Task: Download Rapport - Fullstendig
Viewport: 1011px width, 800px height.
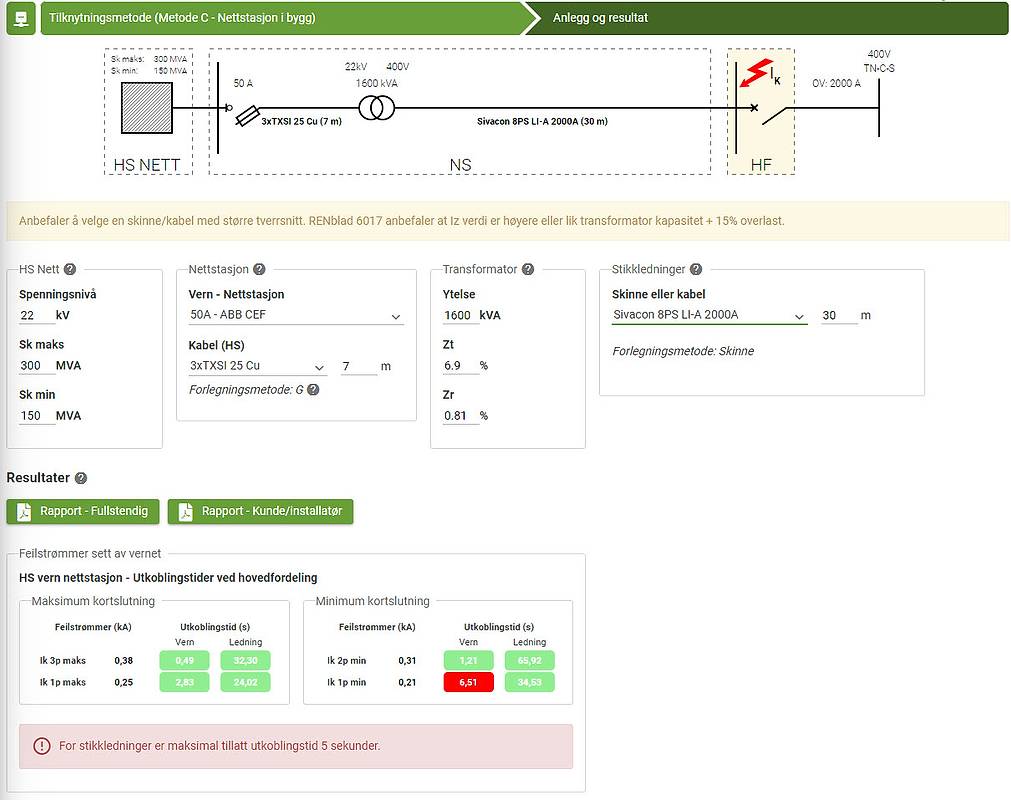Action: pyautogui.click(x=83, y=511)
